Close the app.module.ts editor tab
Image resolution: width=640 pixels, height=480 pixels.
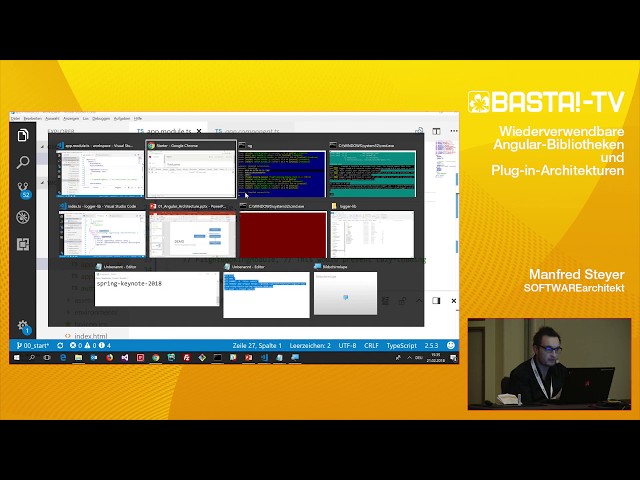point(199,131)
